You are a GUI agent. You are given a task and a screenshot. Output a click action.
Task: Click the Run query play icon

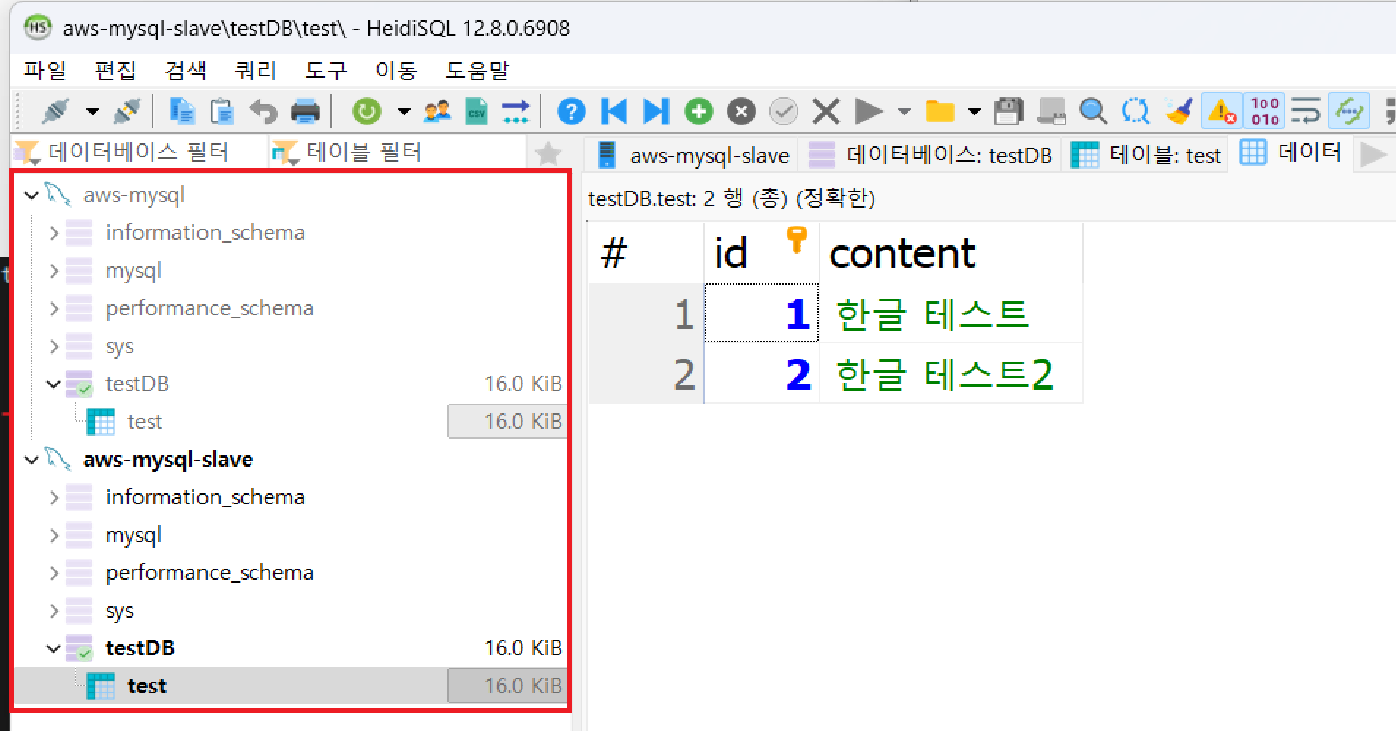[868, 110]
